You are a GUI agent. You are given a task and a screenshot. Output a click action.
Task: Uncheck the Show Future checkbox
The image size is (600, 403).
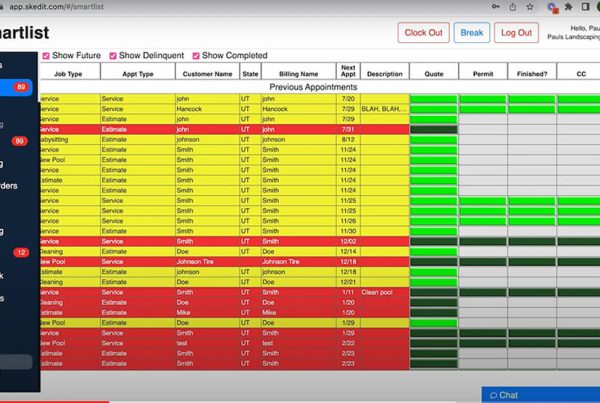click(45, 56)
